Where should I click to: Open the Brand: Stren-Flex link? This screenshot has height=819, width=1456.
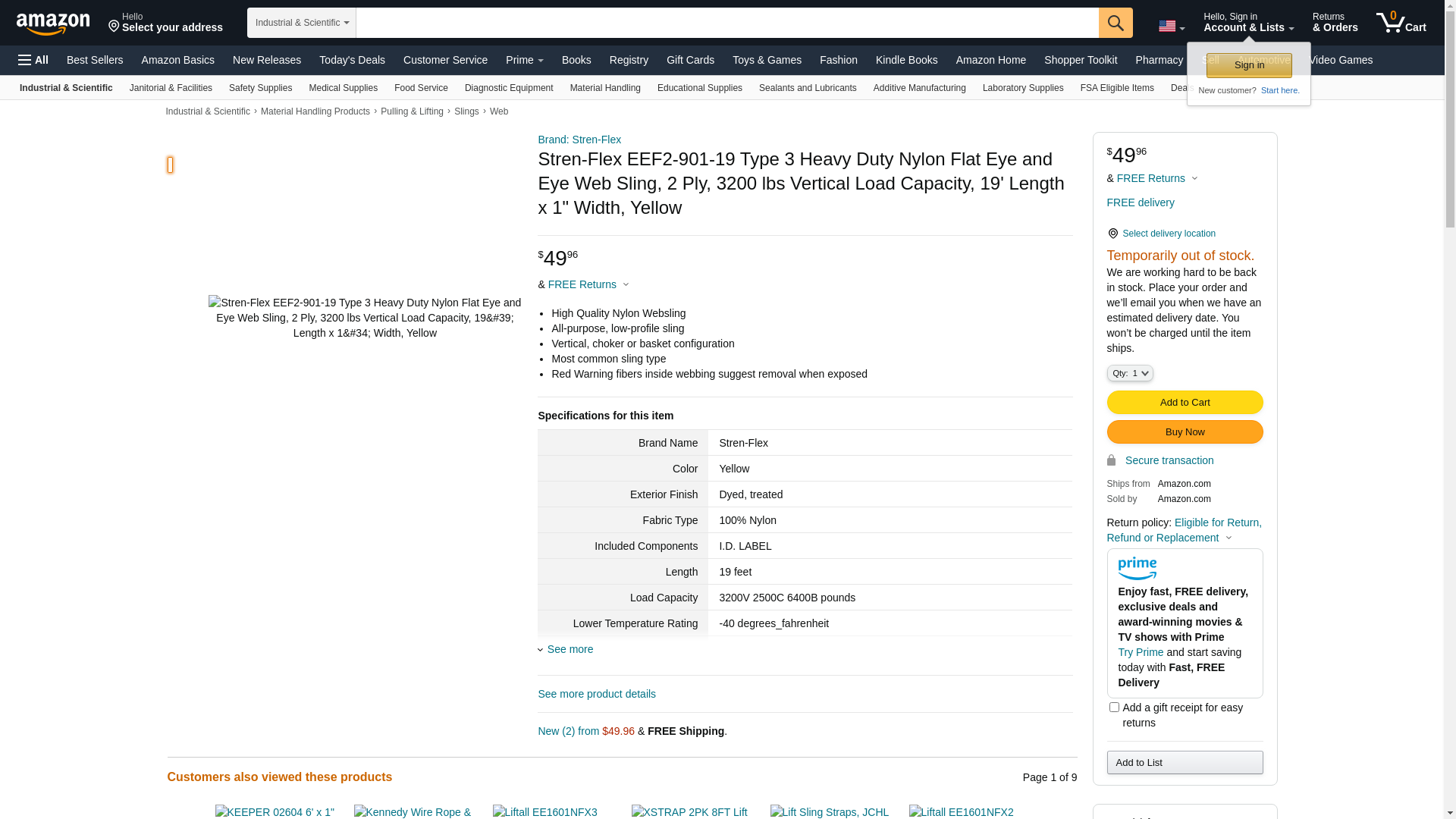579,140
